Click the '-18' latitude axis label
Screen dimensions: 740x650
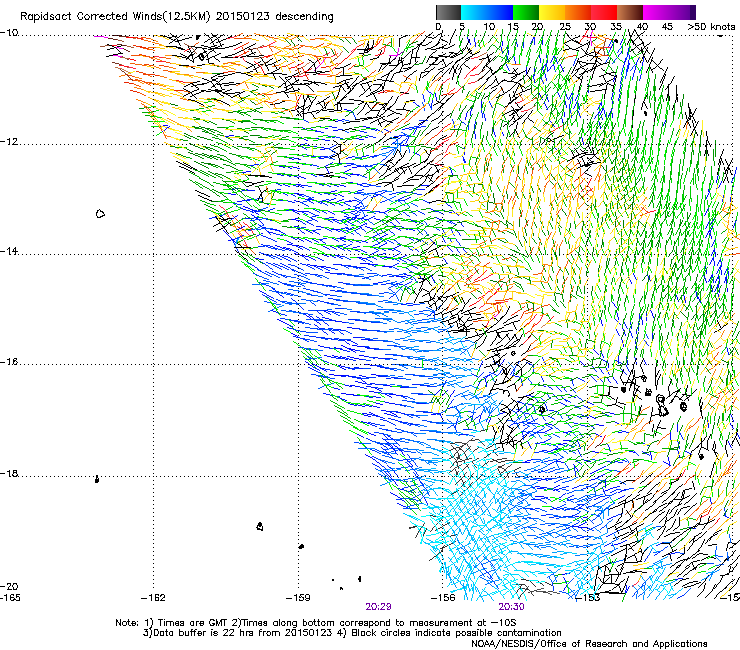click(9, 473)
